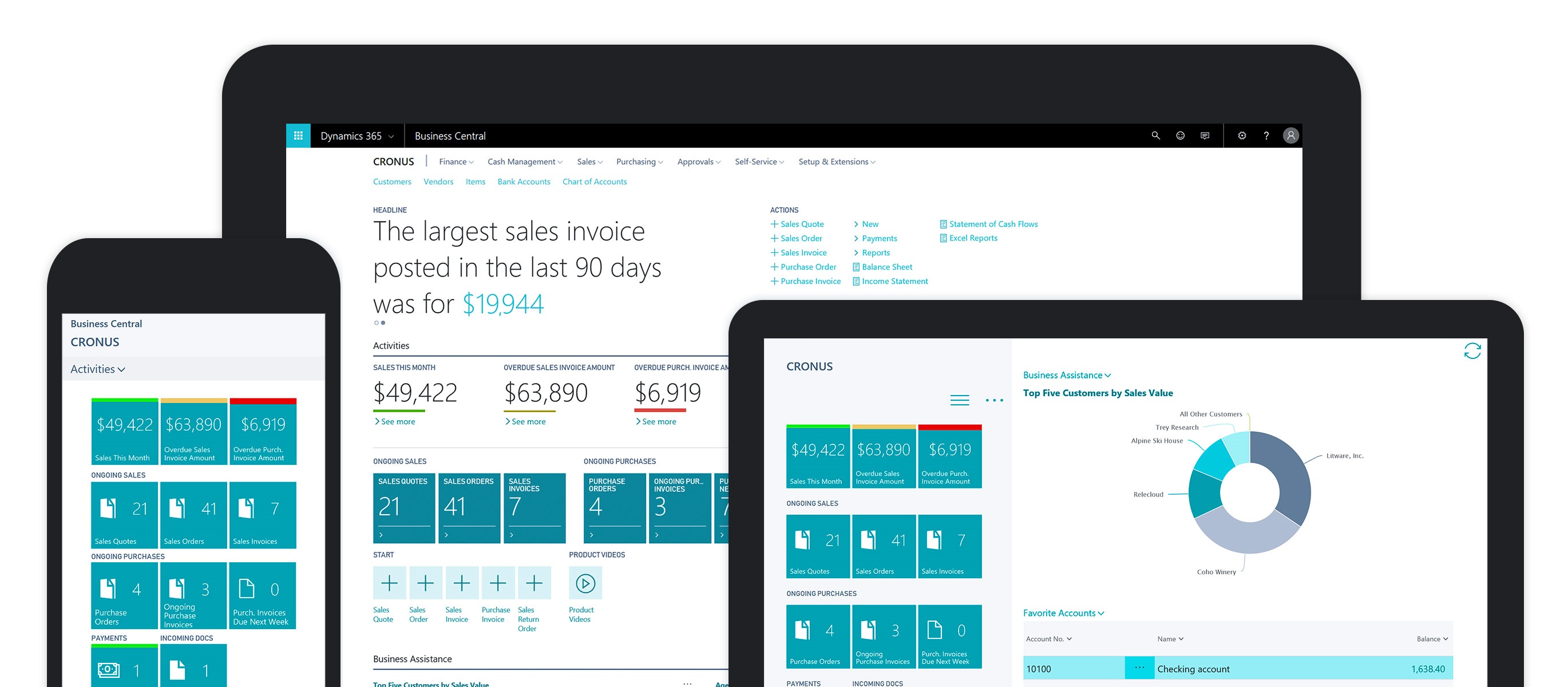Open the settings gear icon

click(x=1242, y=136)
